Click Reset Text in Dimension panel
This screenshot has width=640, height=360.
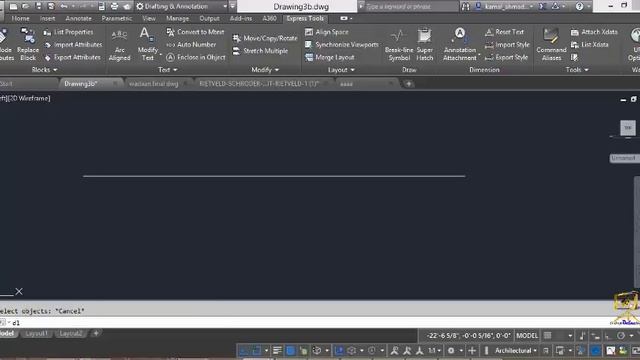[504, 32]
